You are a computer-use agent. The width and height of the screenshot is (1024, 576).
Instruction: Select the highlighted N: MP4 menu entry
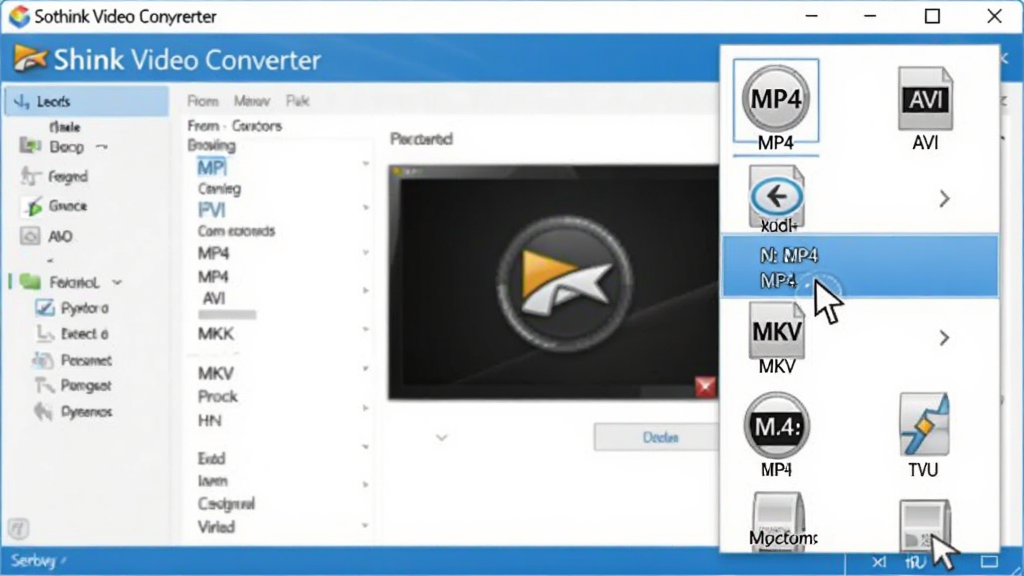pos(859,267)
